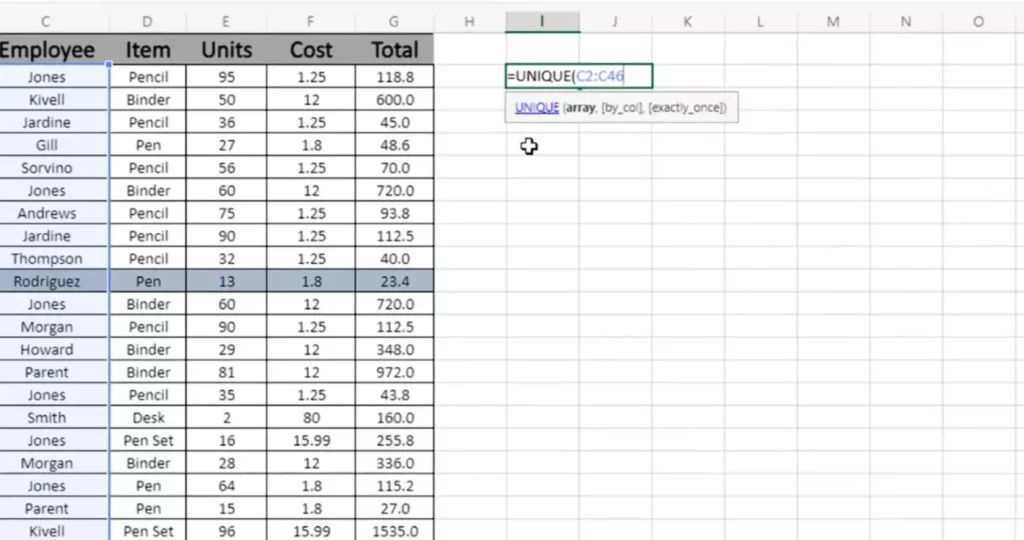Click the Cost cell showing 80
Viewport: 1024px width, 540px height.
click(311, 418)
